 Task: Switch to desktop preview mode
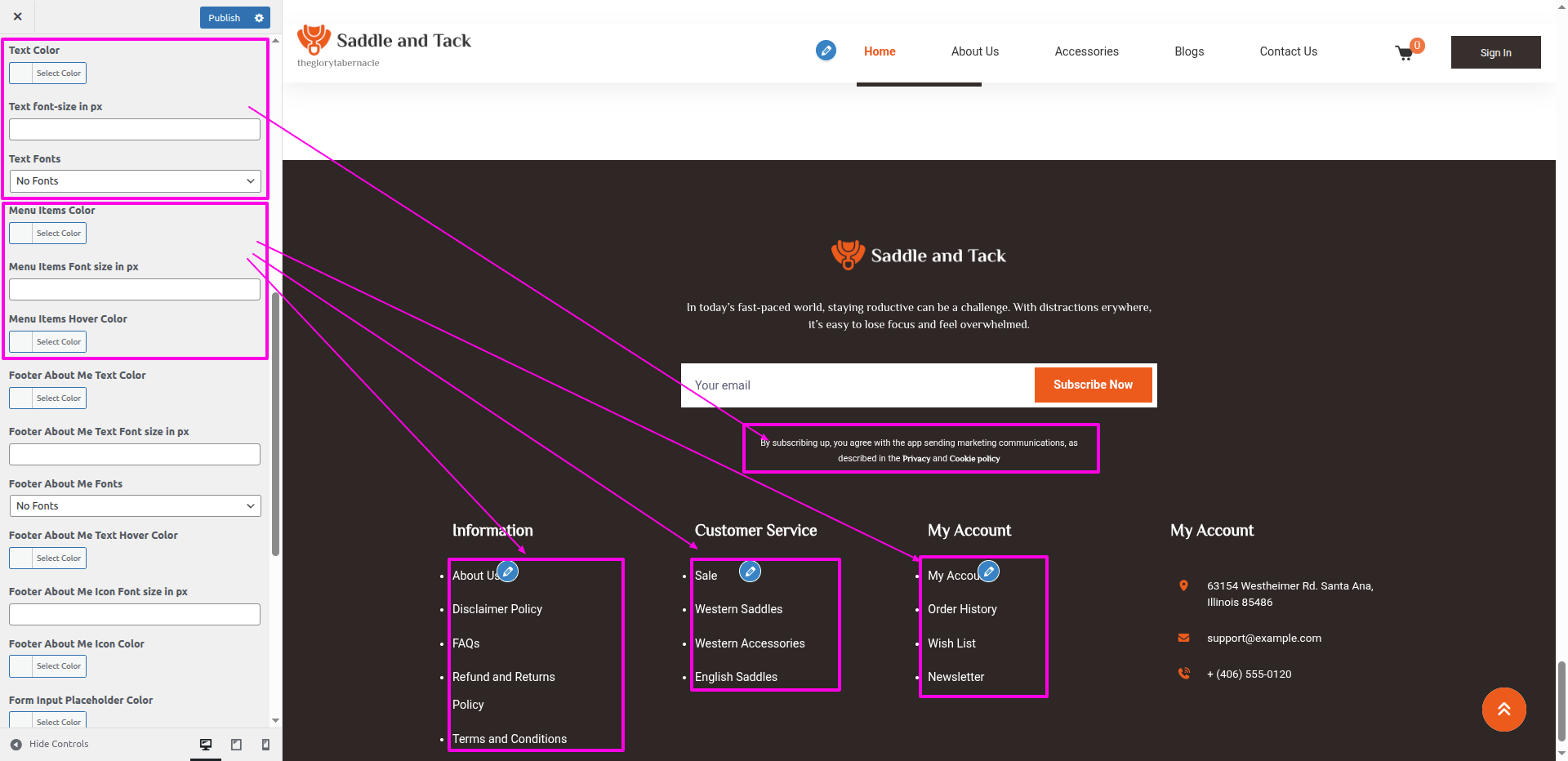tap(206, 745)
